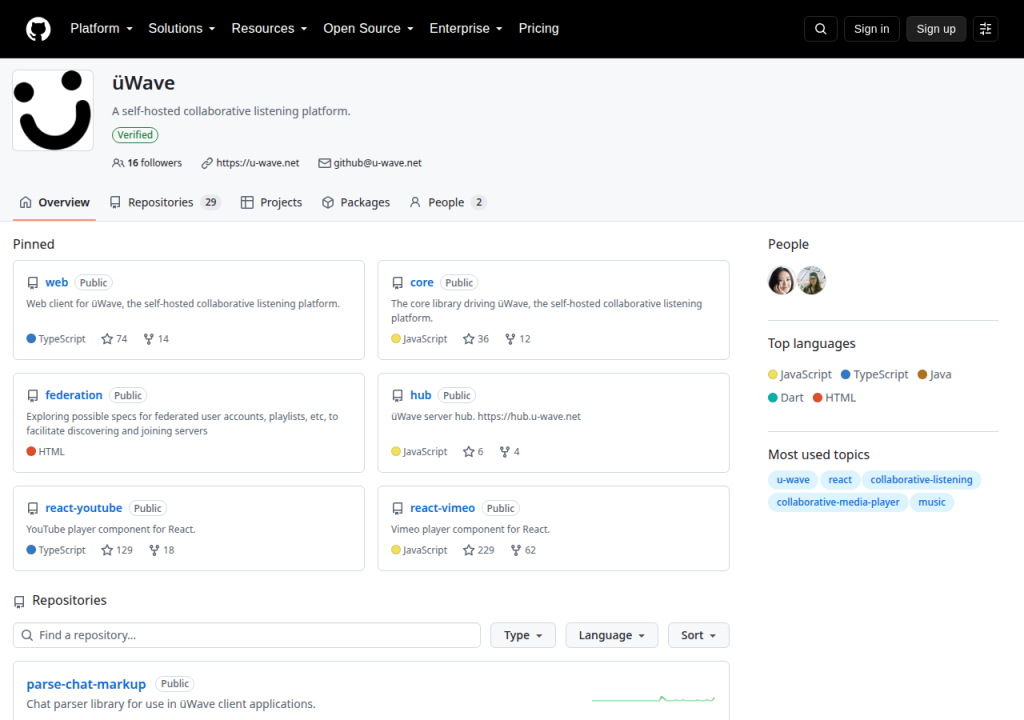Image resolution: width=1024 pixels, height=720 pixels.
Task: Open the core repository link
Action: [422, 282]
